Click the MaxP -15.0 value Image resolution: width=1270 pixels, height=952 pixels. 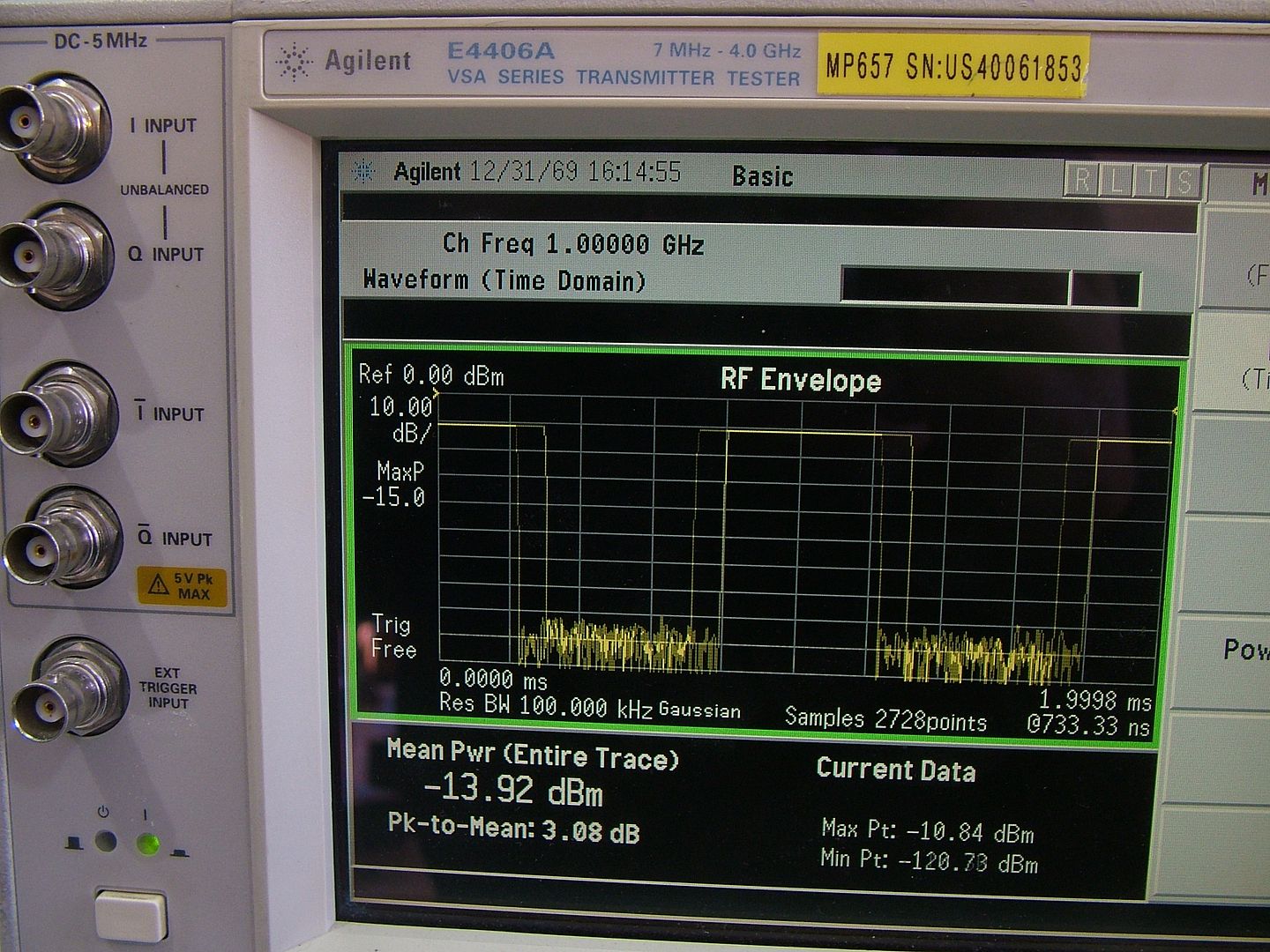coord(395,485)
